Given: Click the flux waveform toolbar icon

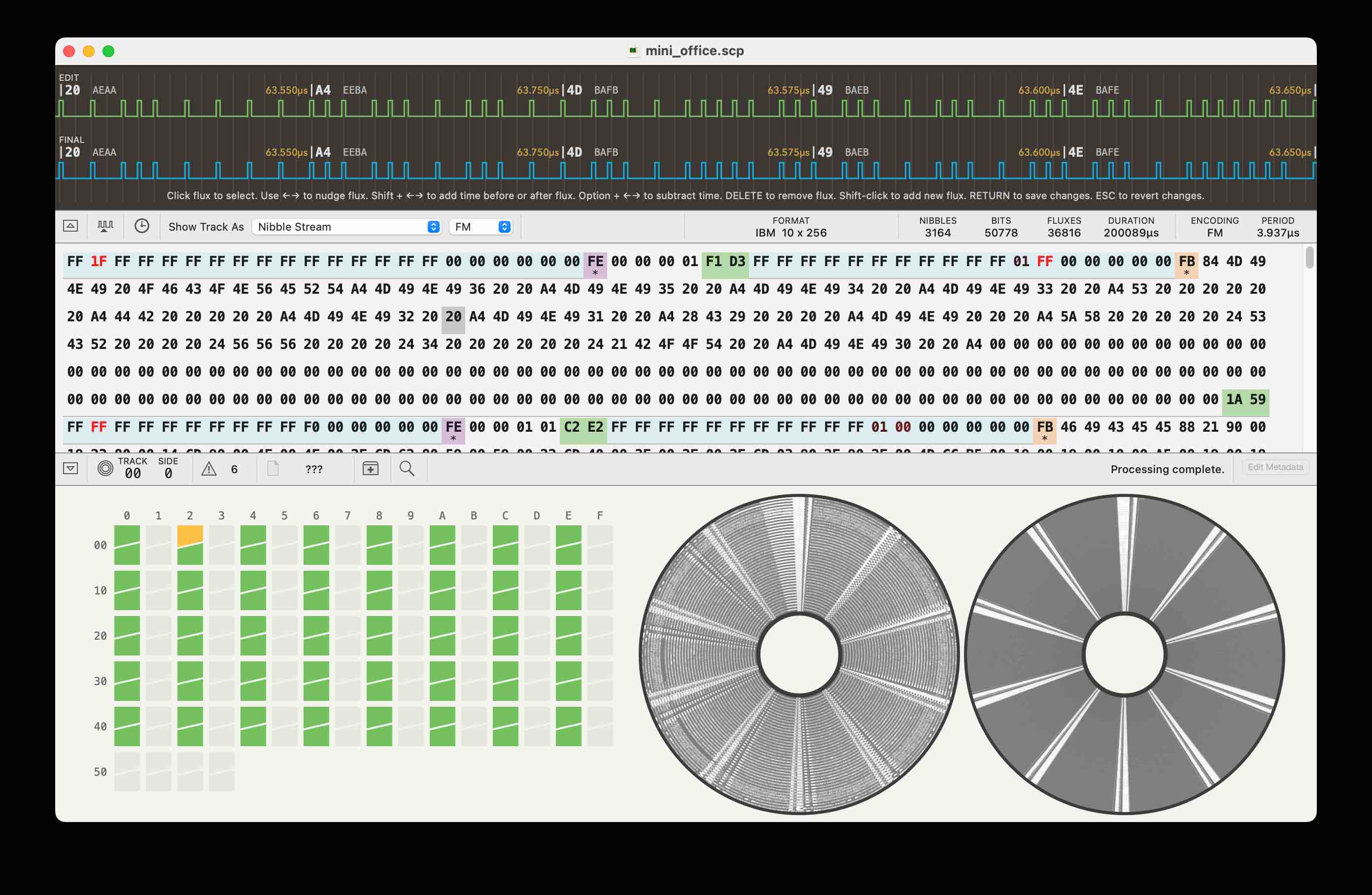Looking at the screenshot, I should pos(105,226).
